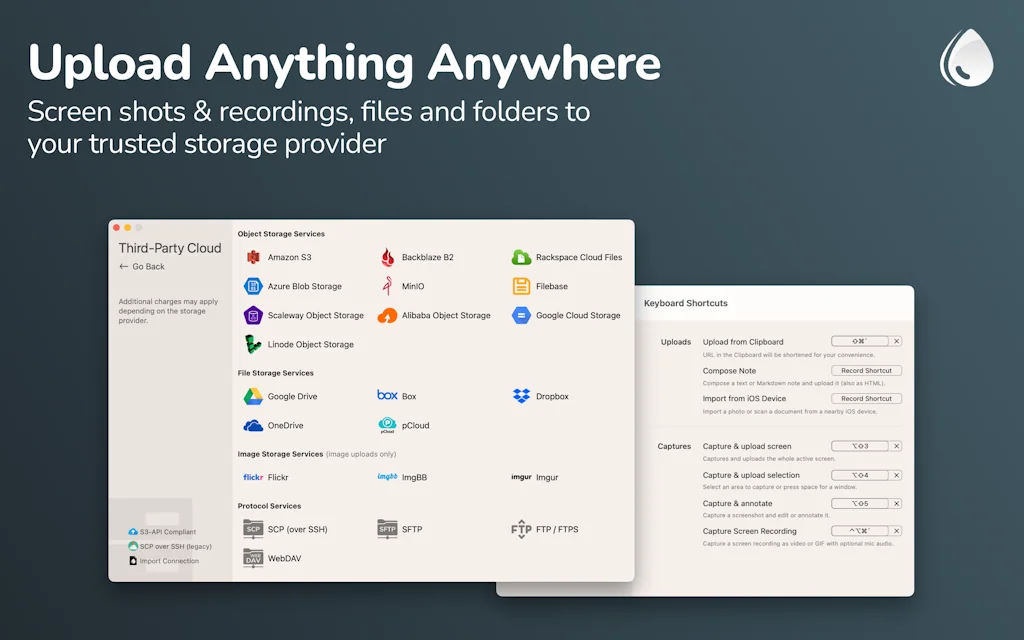Open the Dropbox icon

[521, 396]
